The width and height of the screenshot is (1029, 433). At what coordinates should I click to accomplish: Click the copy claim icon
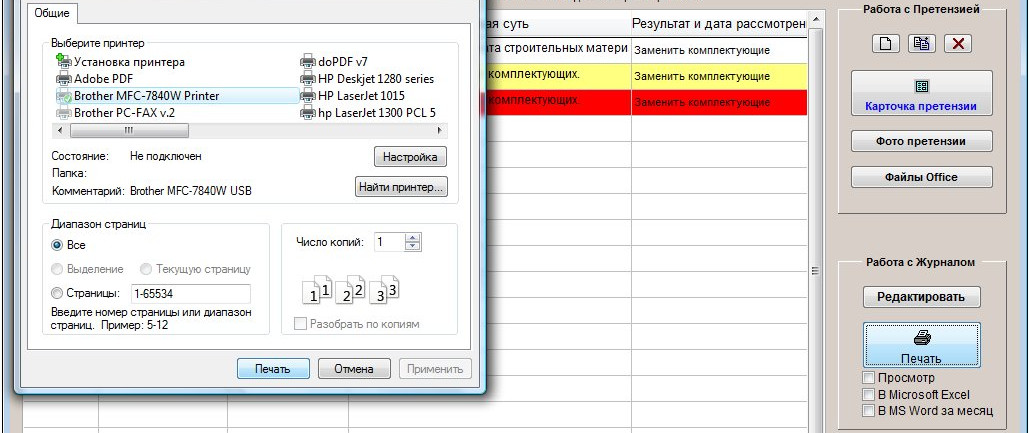click(x=922, y=44)
